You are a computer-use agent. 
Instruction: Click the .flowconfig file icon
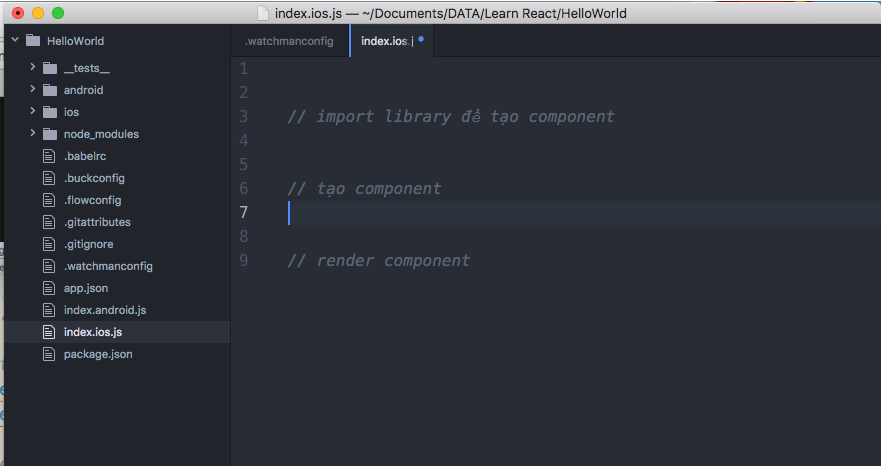coord(49,200)
